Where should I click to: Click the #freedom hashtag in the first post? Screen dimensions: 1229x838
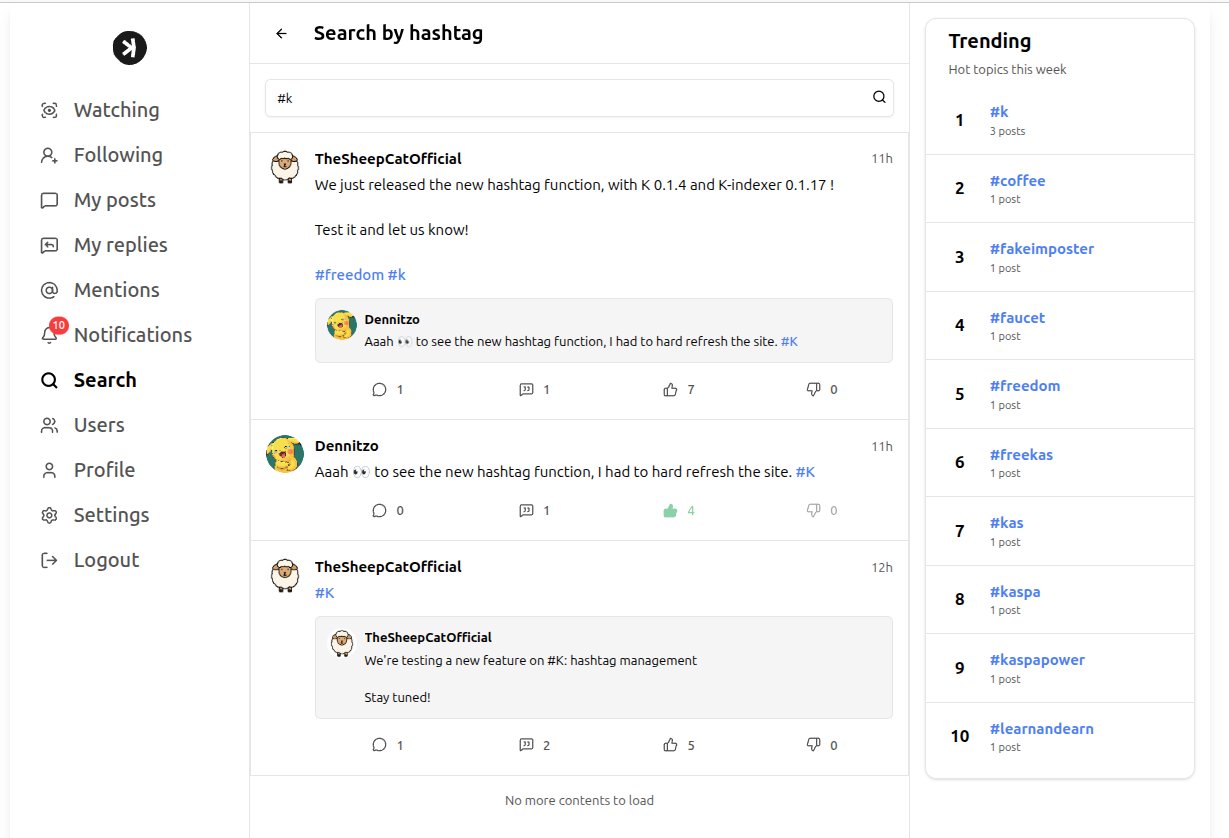[349, 275]
